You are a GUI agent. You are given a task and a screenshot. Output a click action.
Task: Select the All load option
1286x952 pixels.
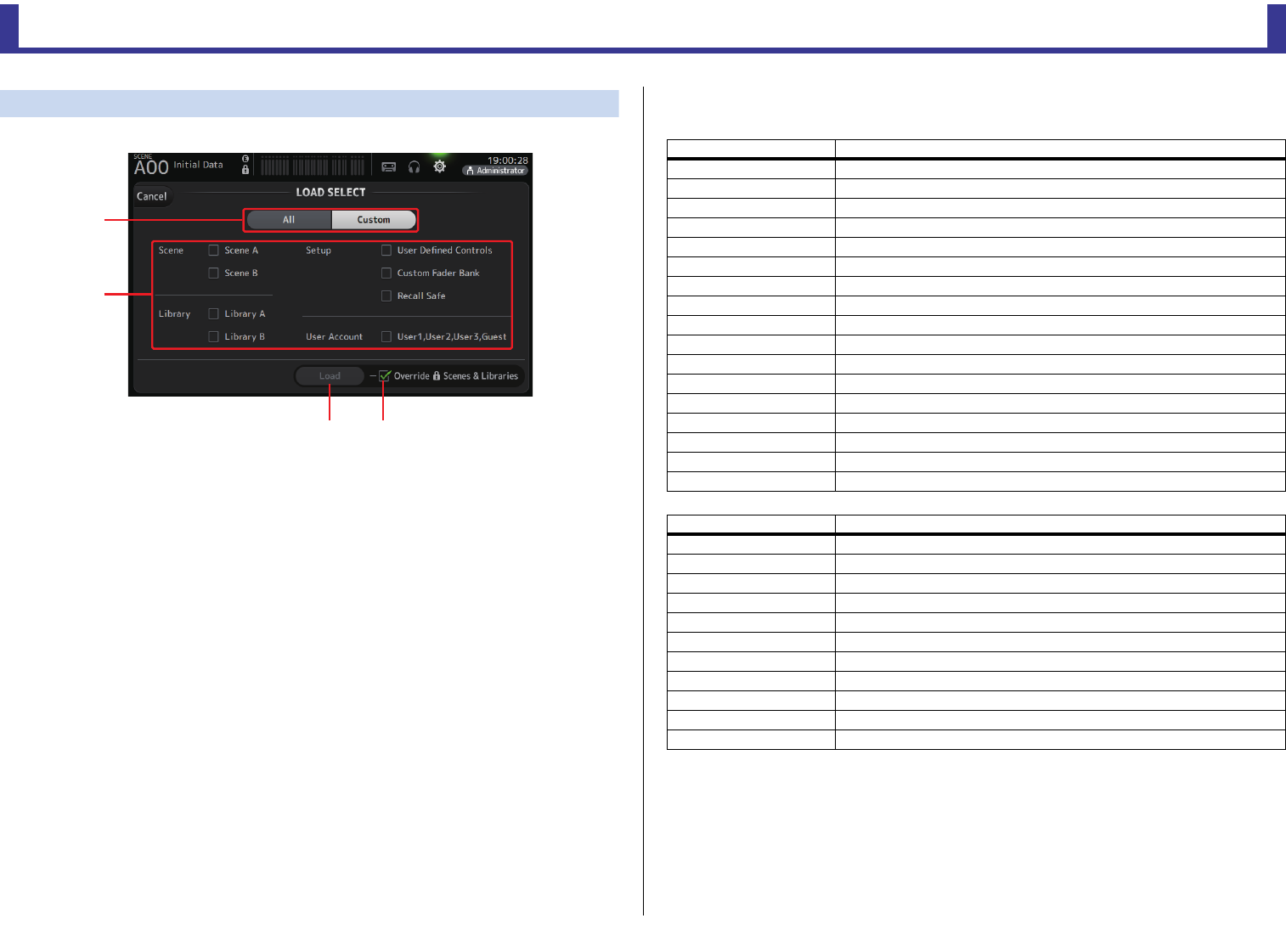pyautogui.click(x=289, y=220)
